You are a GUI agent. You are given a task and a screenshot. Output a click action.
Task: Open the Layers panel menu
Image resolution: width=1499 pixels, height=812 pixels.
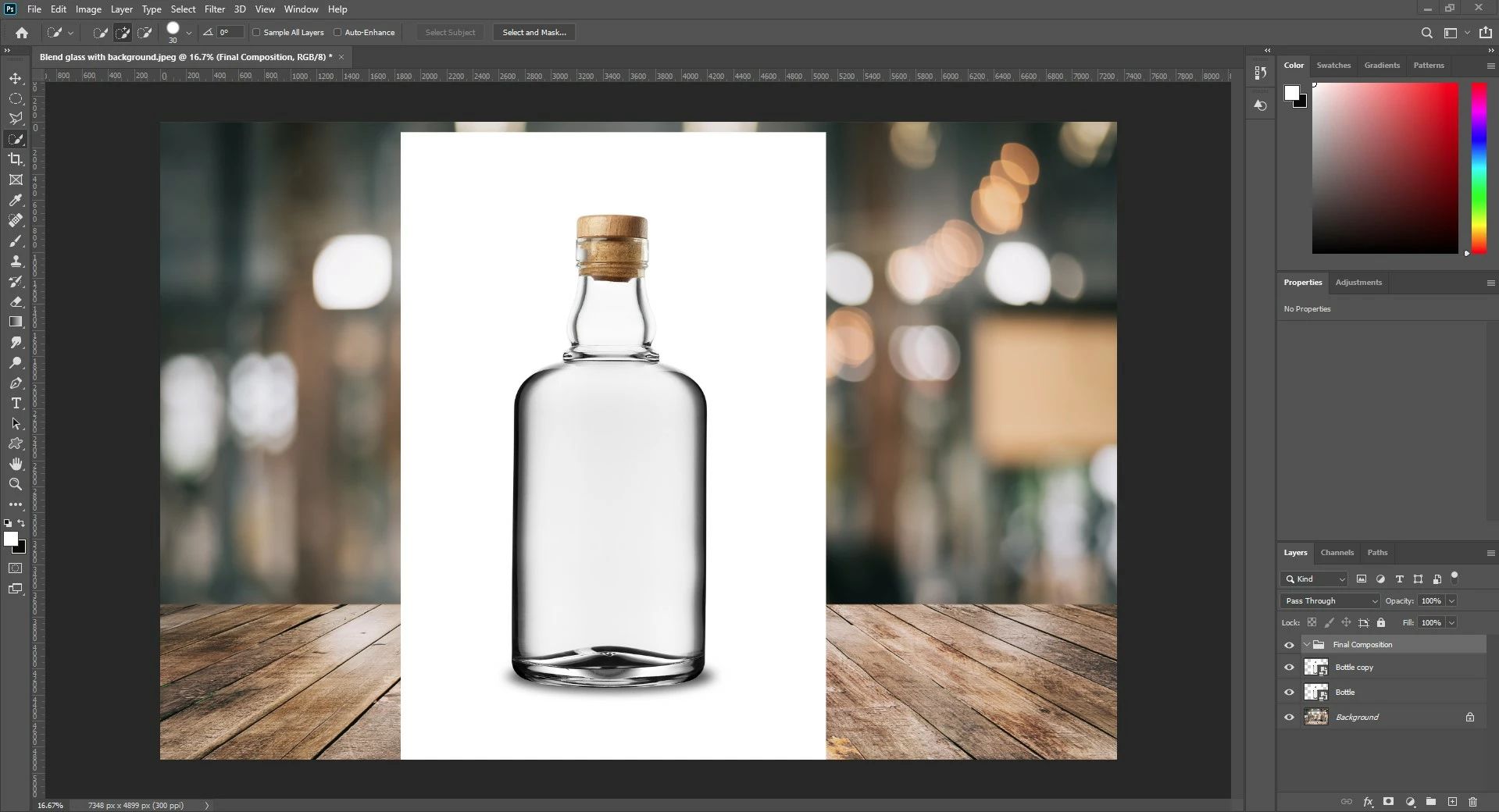[1490, 553]
